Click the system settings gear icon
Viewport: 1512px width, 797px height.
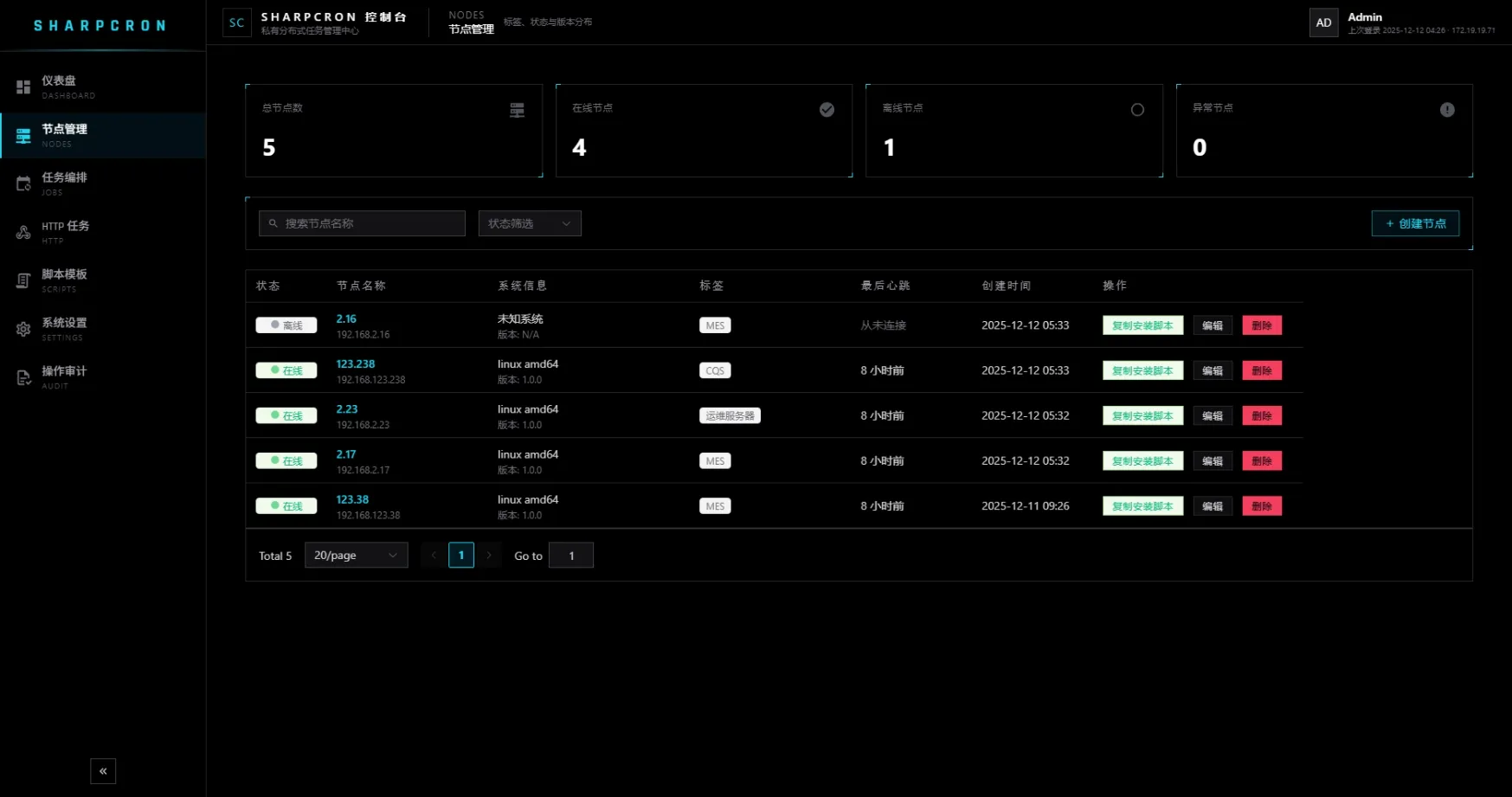(23, 329)
